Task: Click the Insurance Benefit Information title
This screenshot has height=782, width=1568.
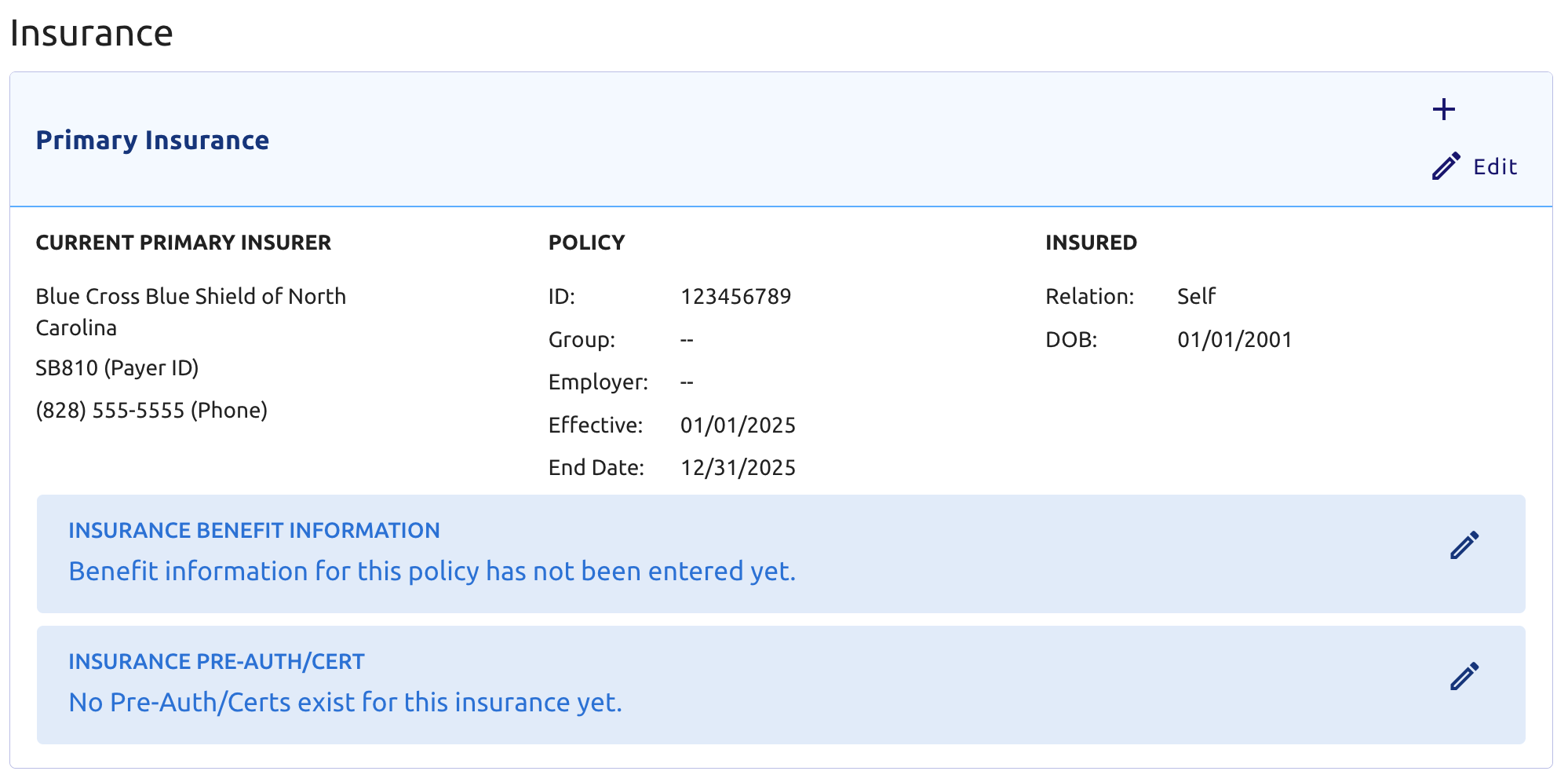Action: tap(254, 531)
